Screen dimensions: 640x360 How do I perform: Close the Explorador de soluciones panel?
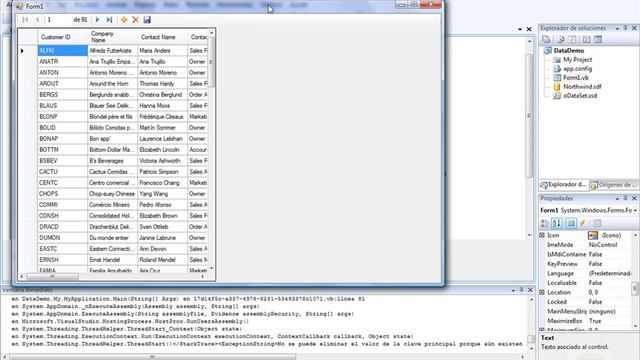634,28
